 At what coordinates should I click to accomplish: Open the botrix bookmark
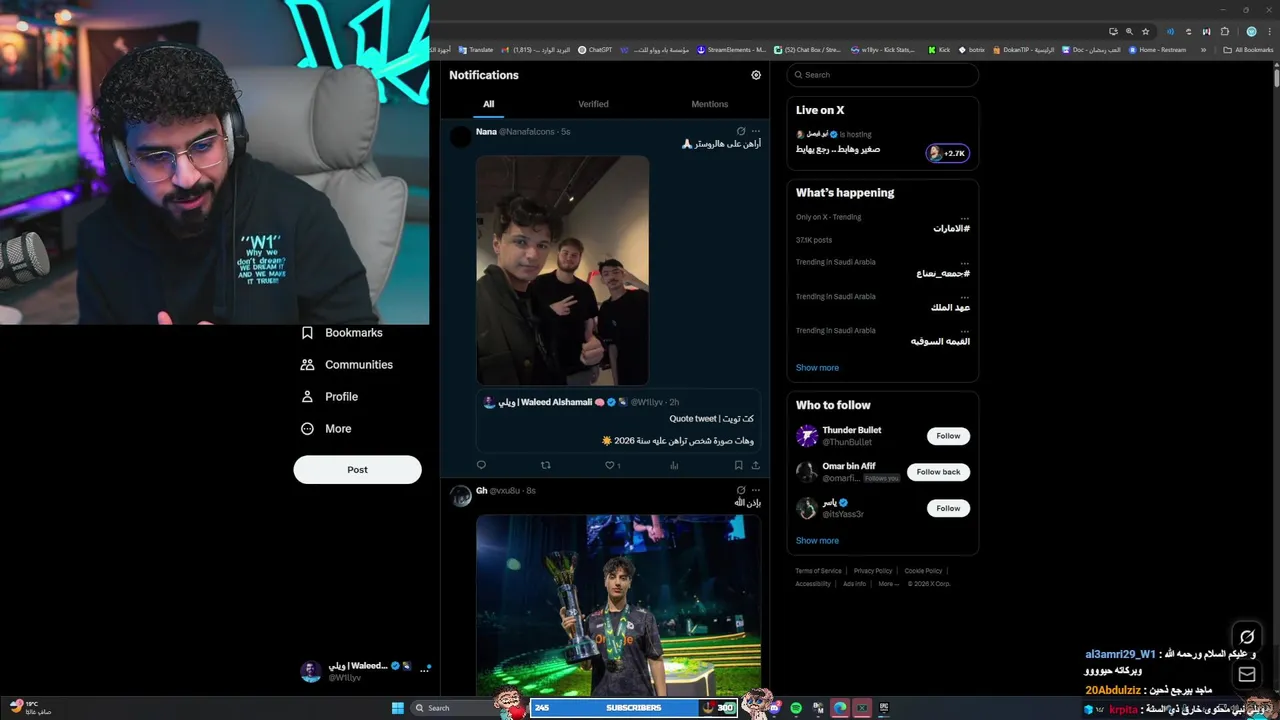[972, 50]
